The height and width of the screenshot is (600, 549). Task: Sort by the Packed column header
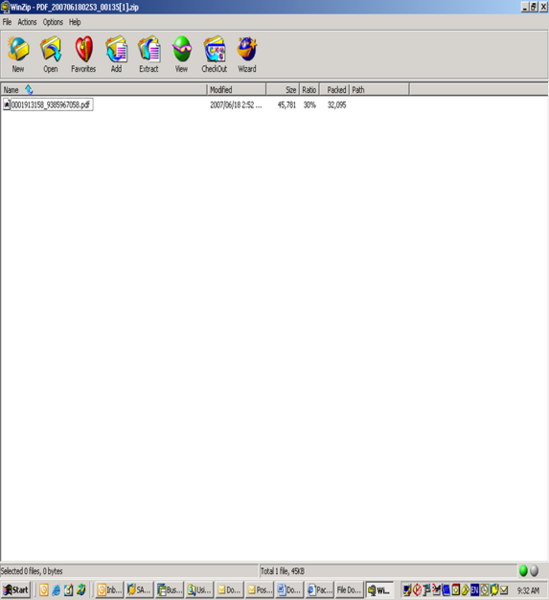coord(334,90)
